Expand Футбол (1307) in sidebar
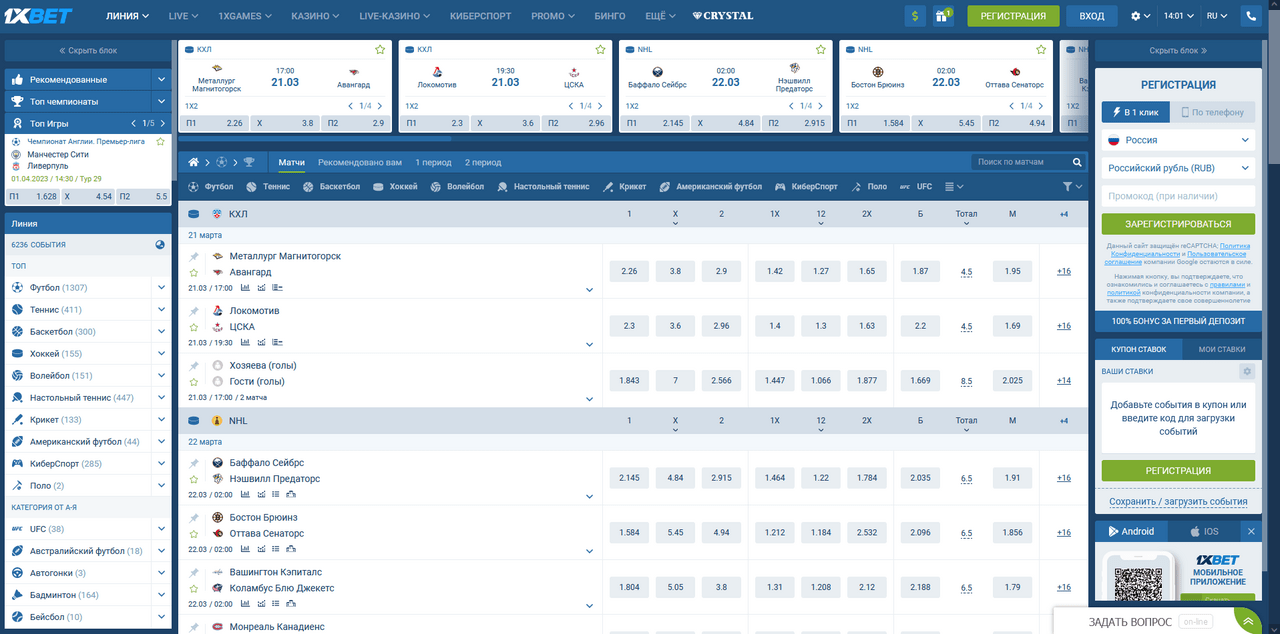1280x634 pixels. 161,287
